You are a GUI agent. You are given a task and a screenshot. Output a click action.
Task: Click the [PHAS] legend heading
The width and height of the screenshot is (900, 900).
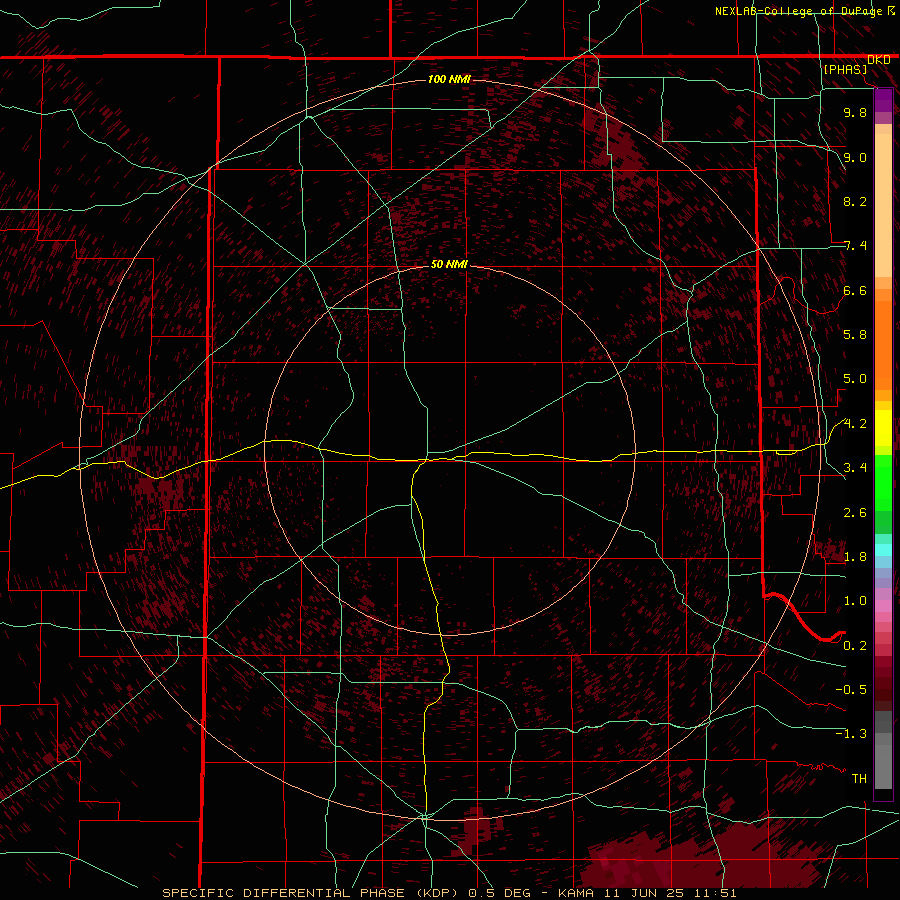tap(845, 69)
